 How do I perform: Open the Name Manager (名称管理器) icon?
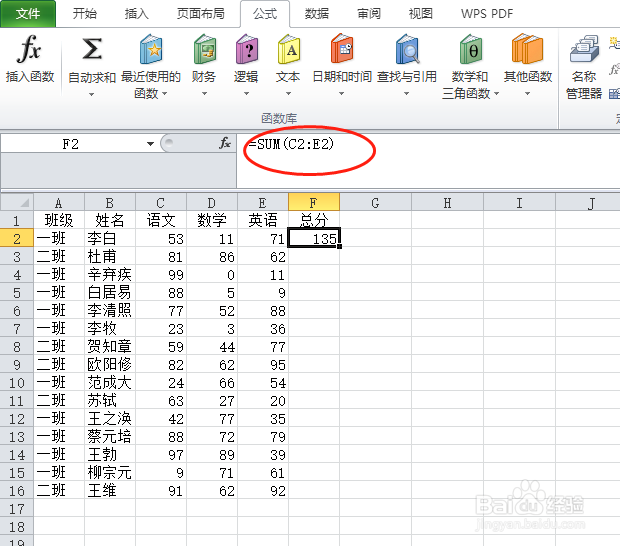pos(584,49)
